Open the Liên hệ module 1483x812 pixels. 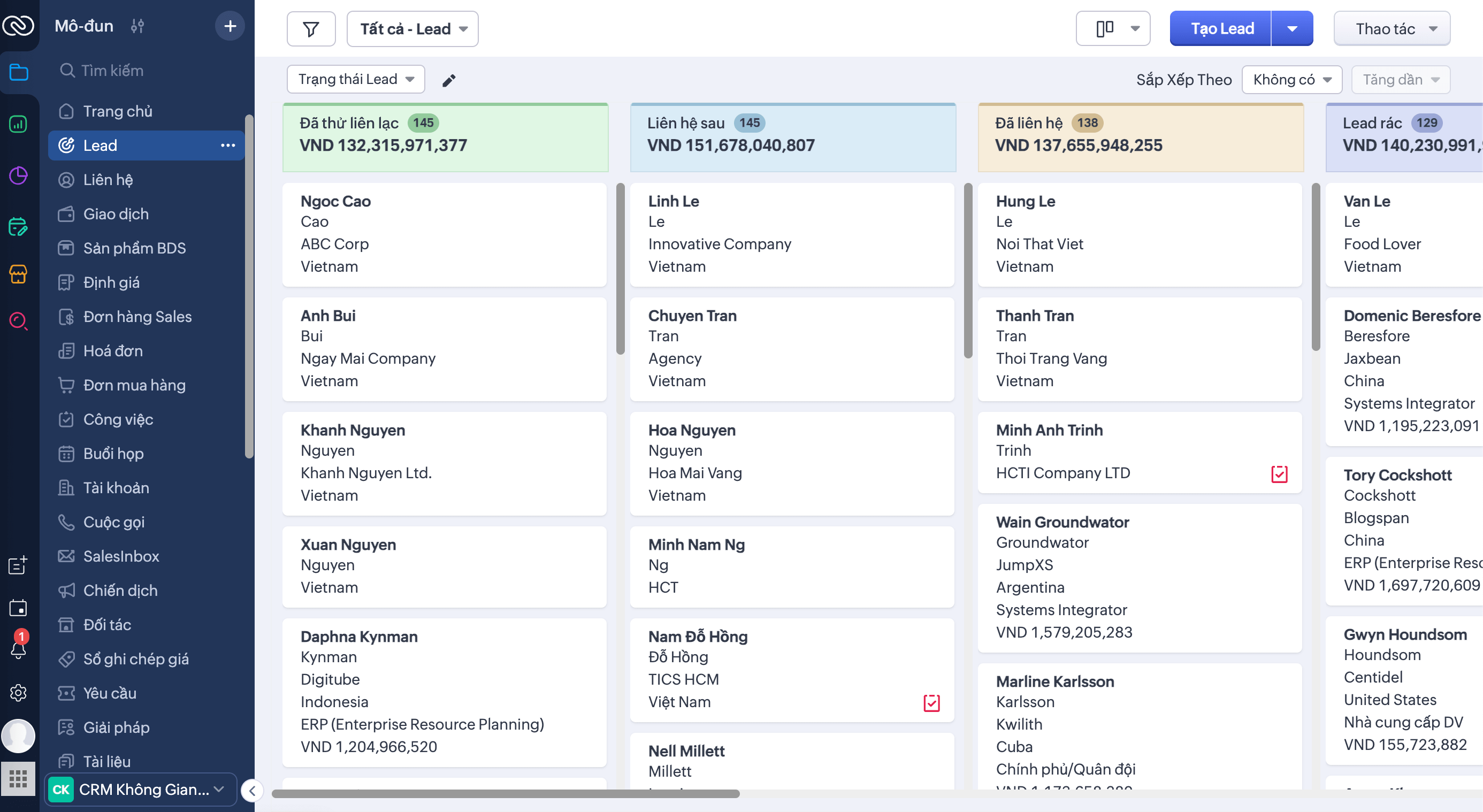coord(146,180)
